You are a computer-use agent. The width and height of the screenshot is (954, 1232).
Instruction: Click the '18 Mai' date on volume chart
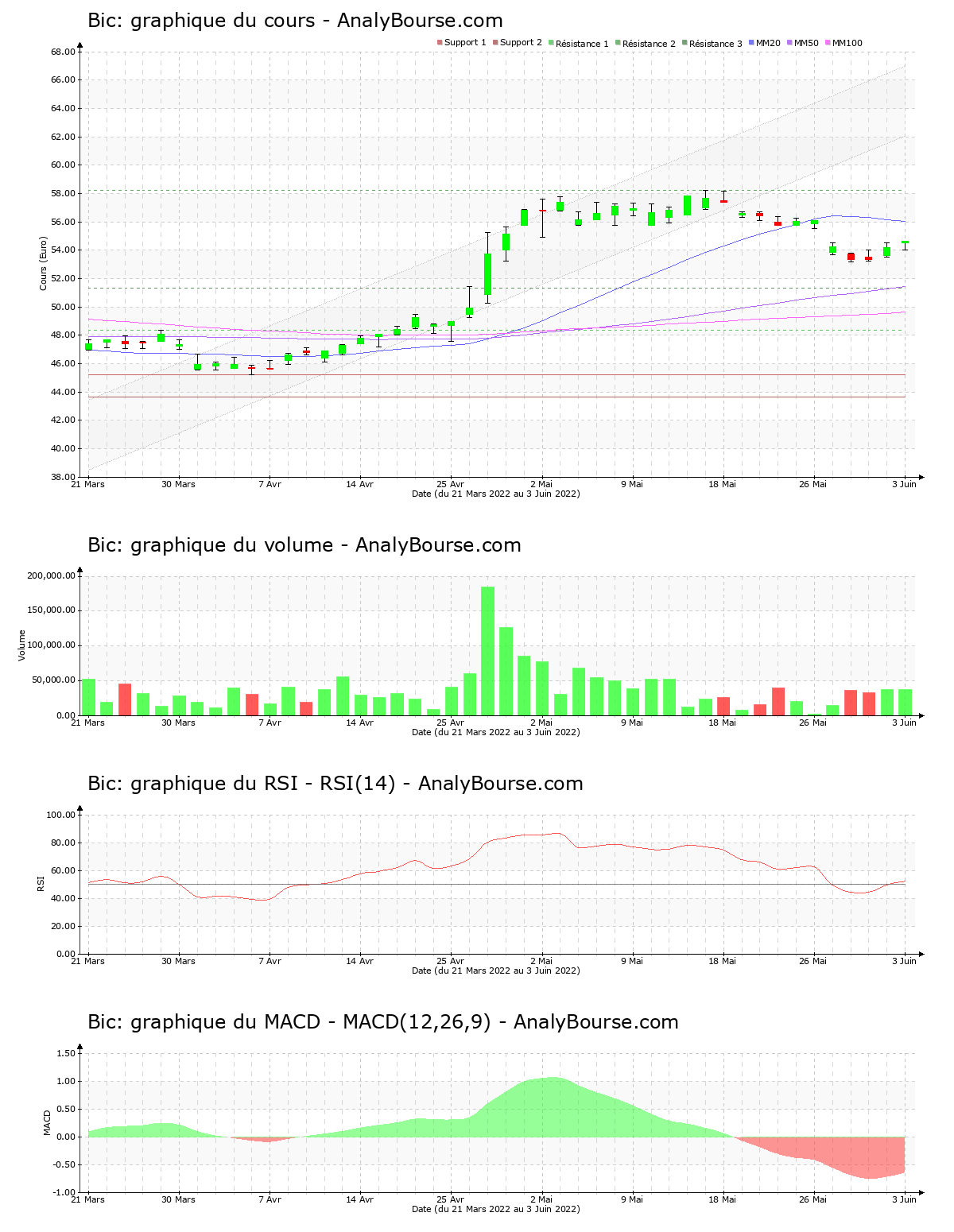coord(723,723)
